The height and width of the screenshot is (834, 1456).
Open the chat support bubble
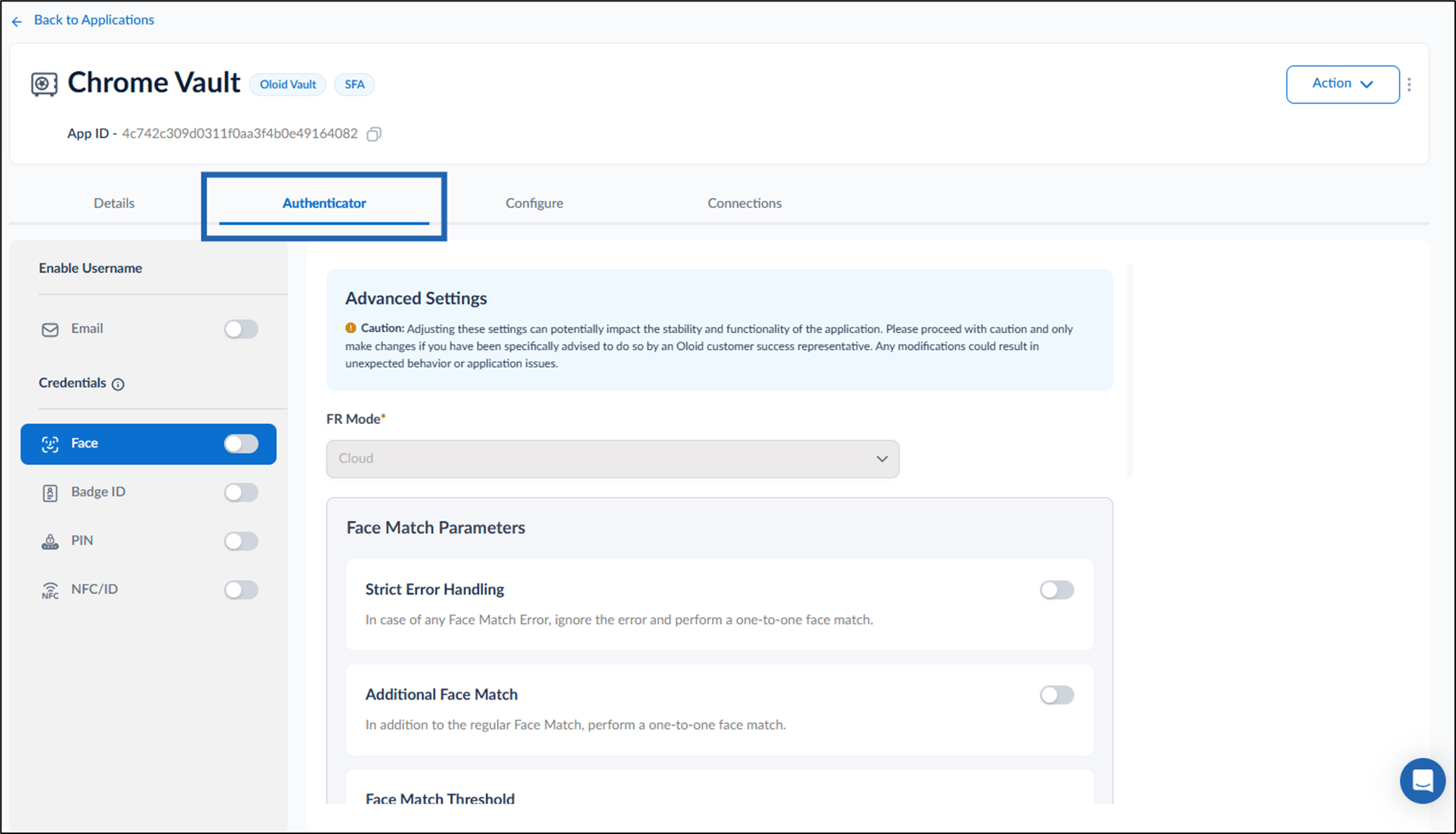tap(1422, 781)
